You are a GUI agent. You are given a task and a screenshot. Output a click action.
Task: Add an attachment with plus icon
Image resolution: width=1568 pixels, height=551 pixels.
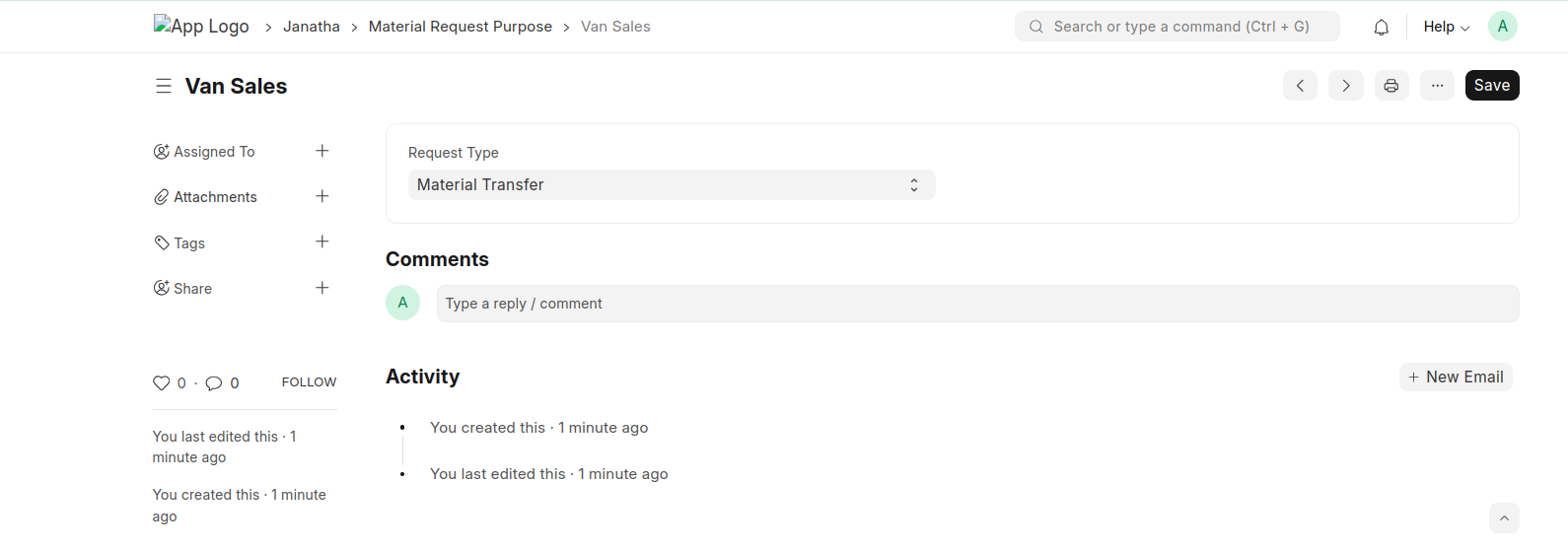(321, 196)
